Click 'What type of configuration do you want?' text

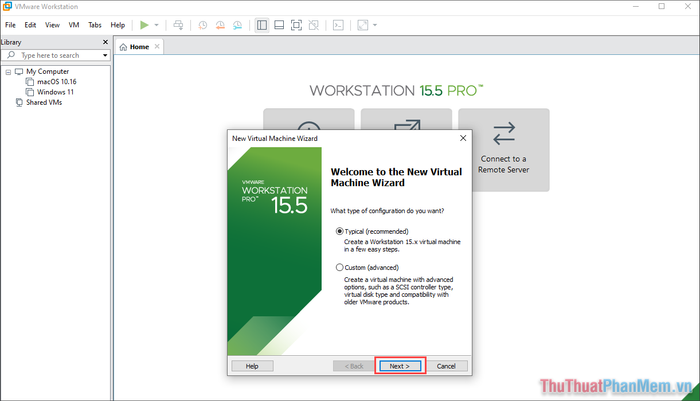387,211
